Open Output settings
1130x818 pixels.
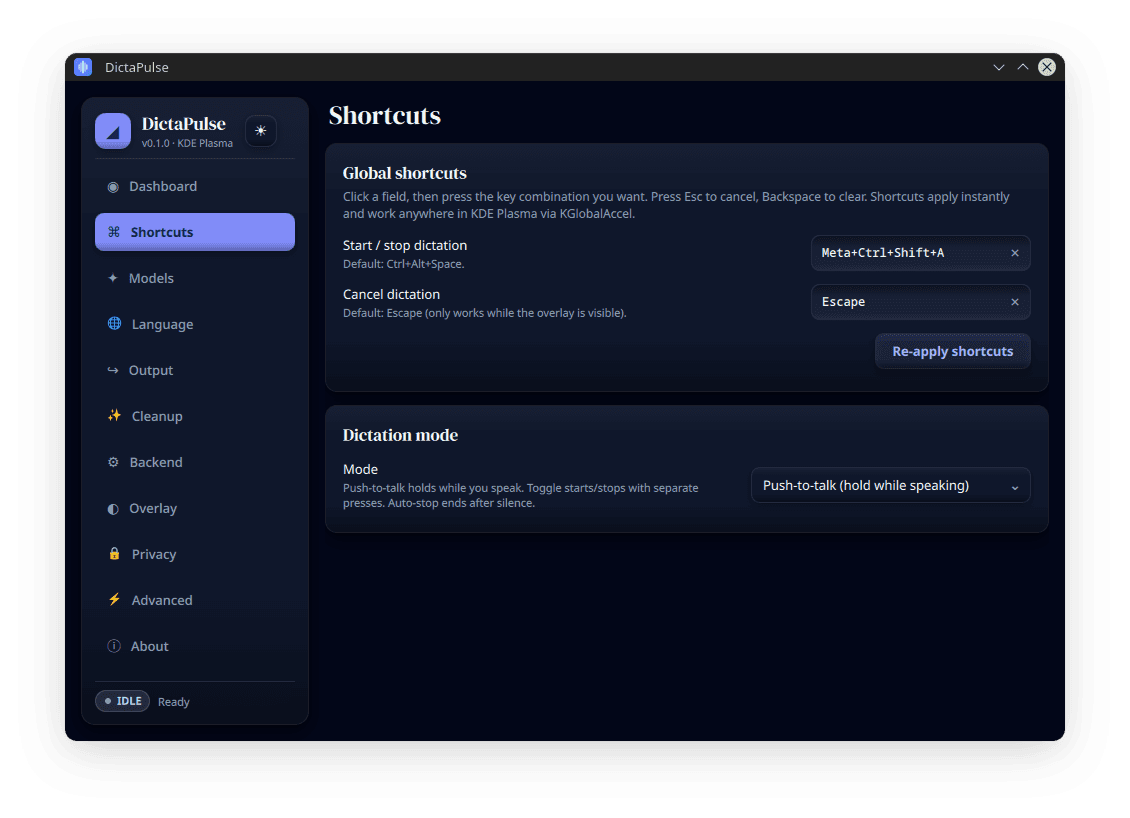point(195,370)
